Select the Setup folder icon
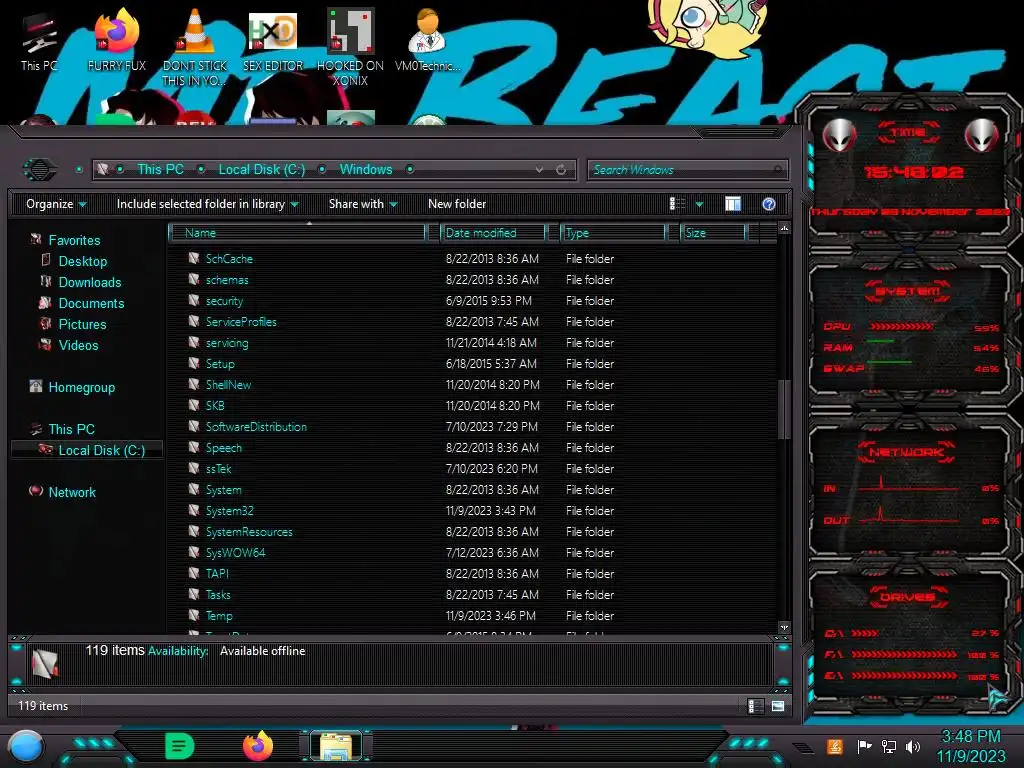The image size is (1024, 768). pyautogui.click(x=194, y=363)
